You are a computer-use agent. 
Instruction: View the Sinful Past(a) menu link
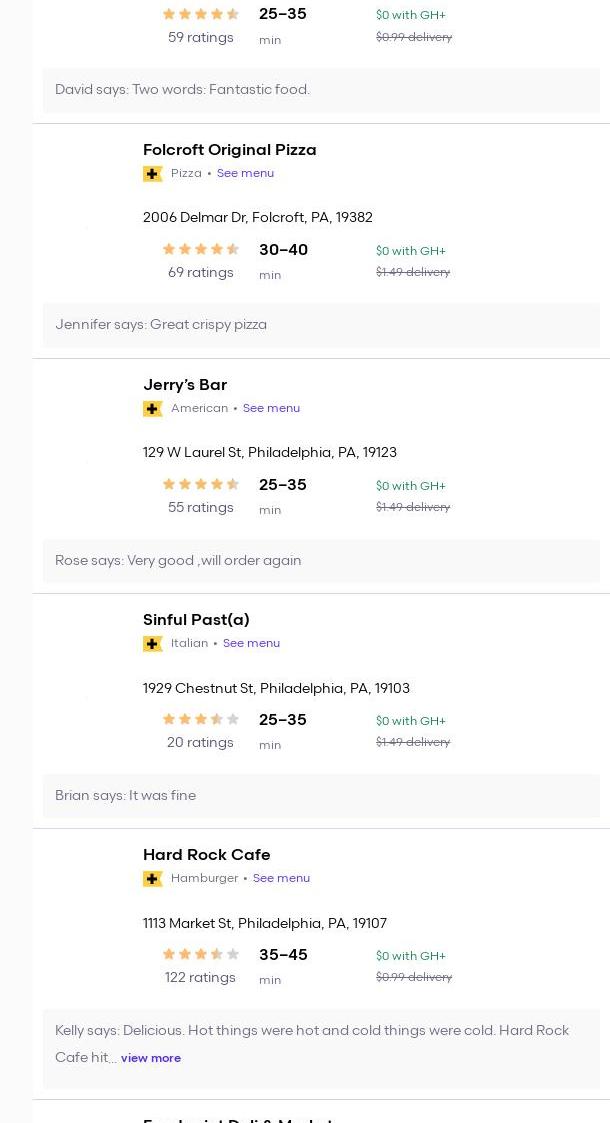point(251,643)
